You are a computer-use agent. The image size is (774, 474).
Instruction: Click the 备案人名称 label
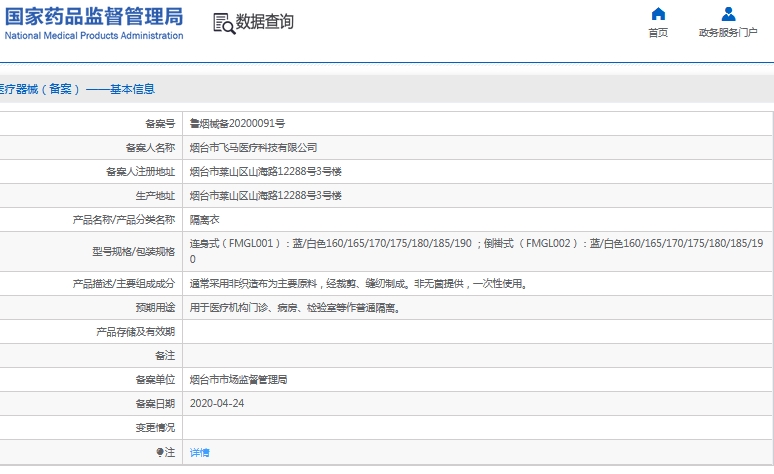point(150,148)
